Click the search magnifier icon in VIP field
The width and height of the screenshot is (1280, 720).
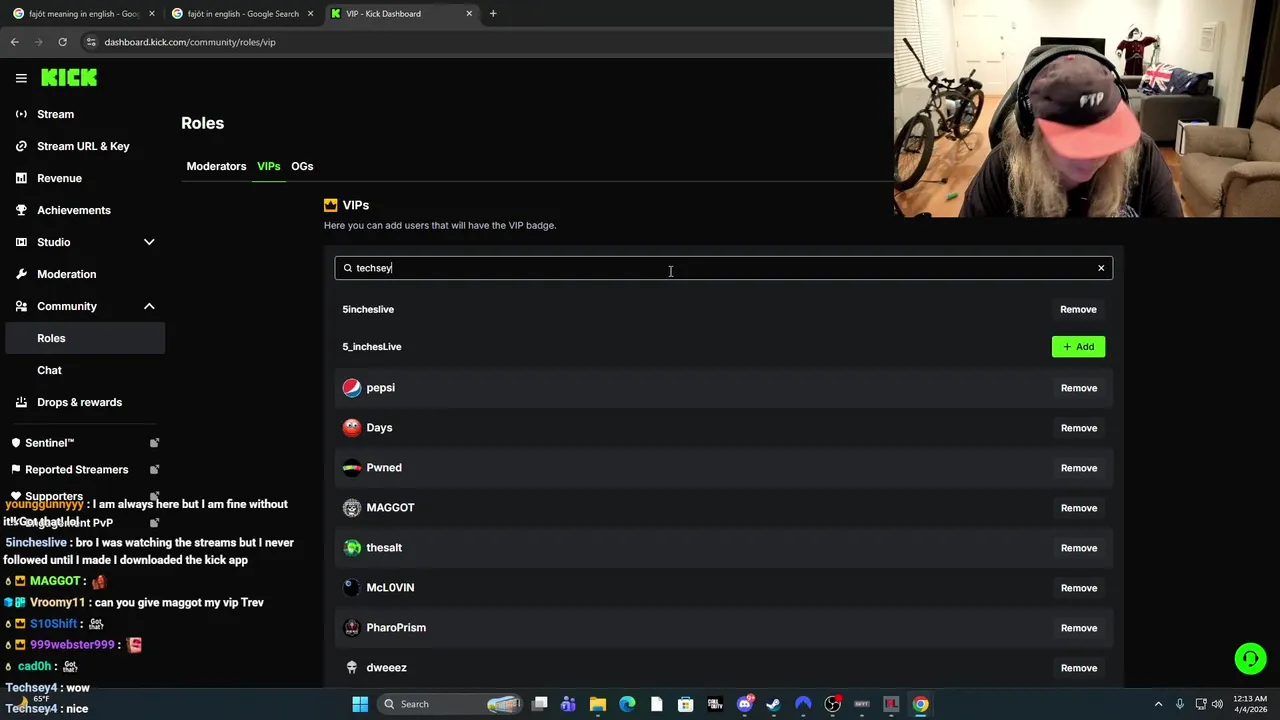pyautogui.click(x=348, y=268)
